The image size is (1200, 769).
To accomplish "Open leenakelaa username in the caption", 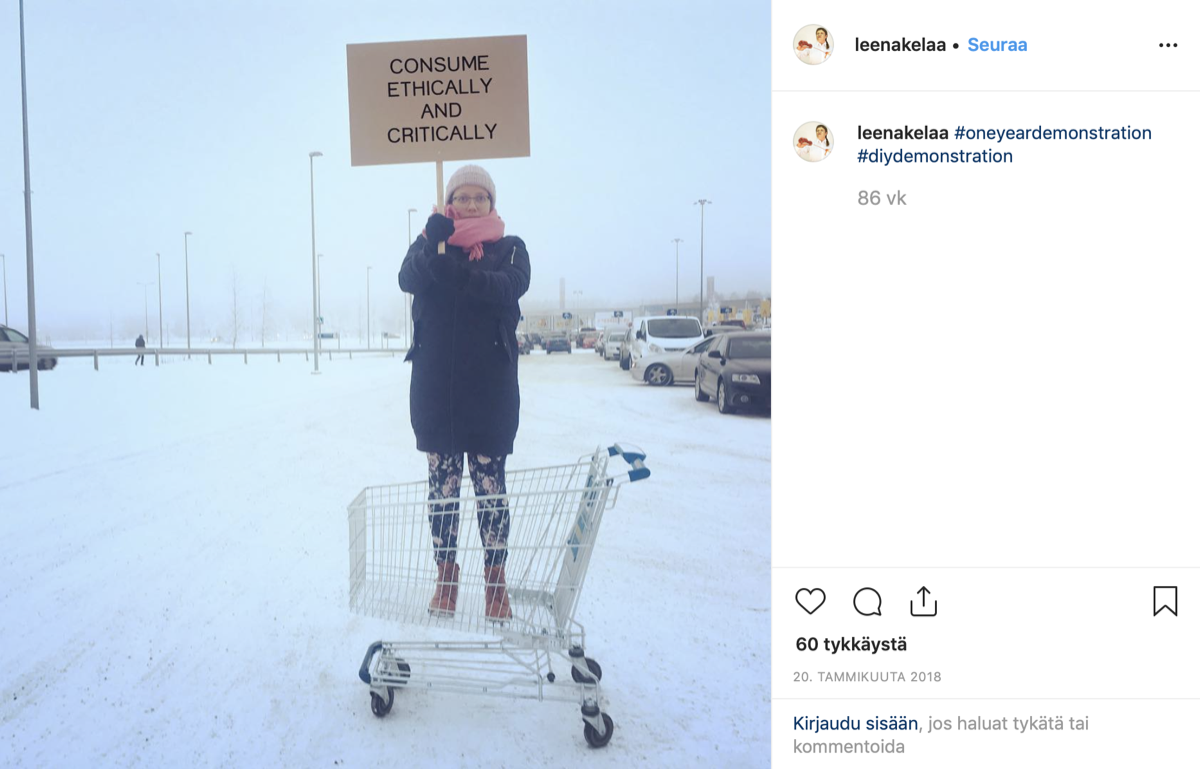I will (903, 133).
